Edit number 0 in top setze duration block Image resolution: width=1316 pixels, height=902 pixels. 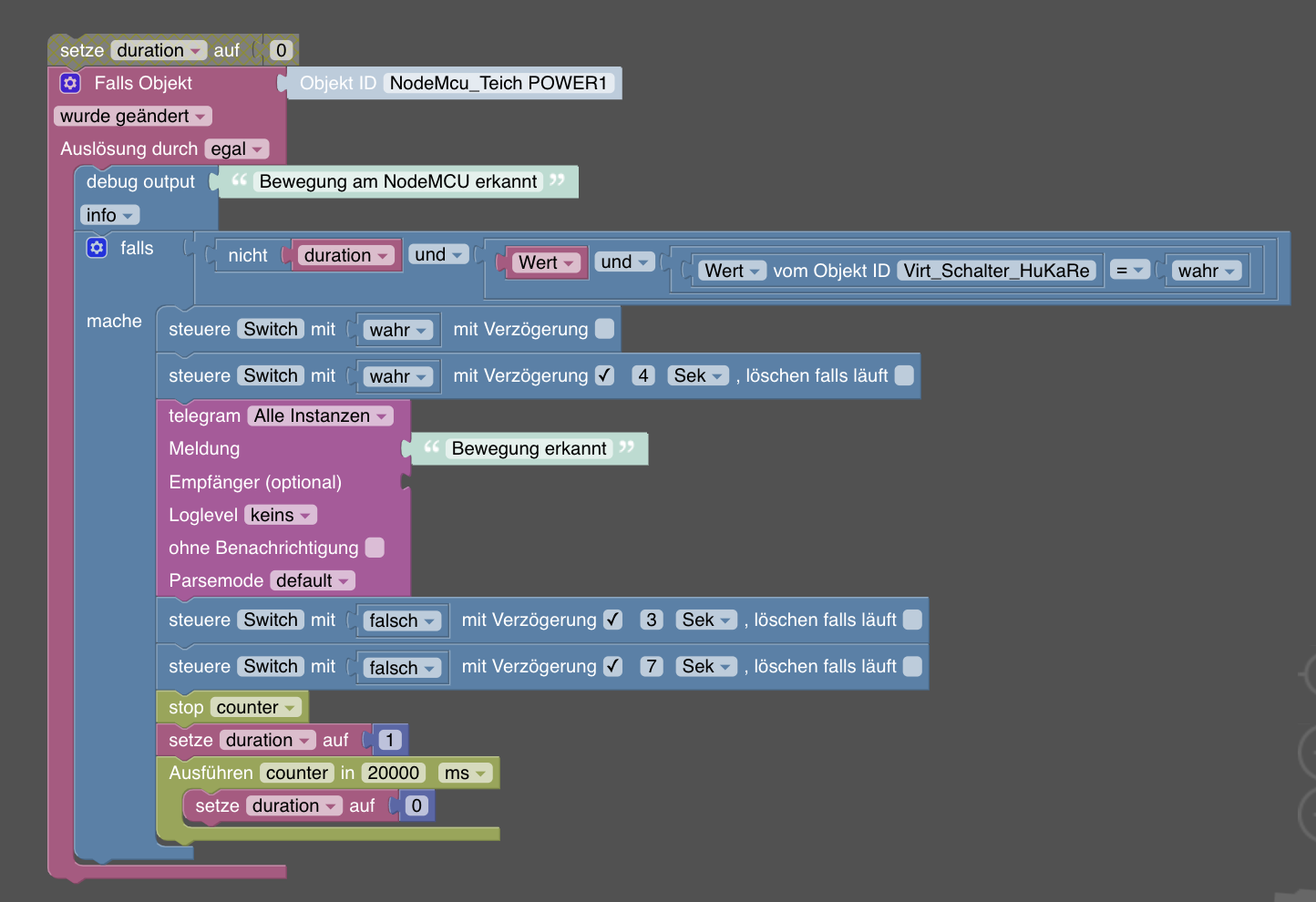pyautogui.click(x=282, y=50)
